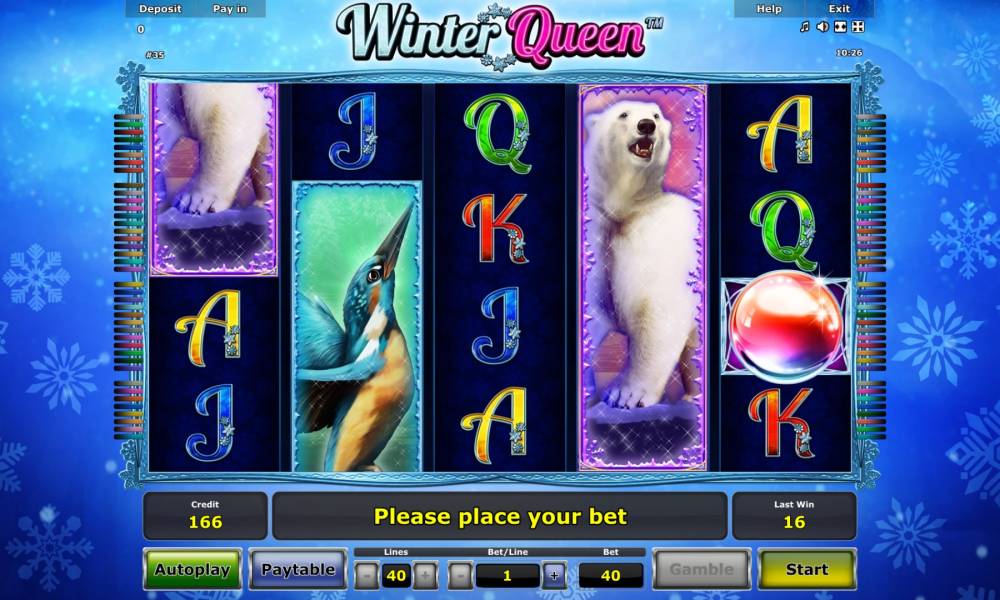Viewport: 1000px width, 600px height.
Task: Open the Pay in menu item
Action: click(x=230, y=9)
